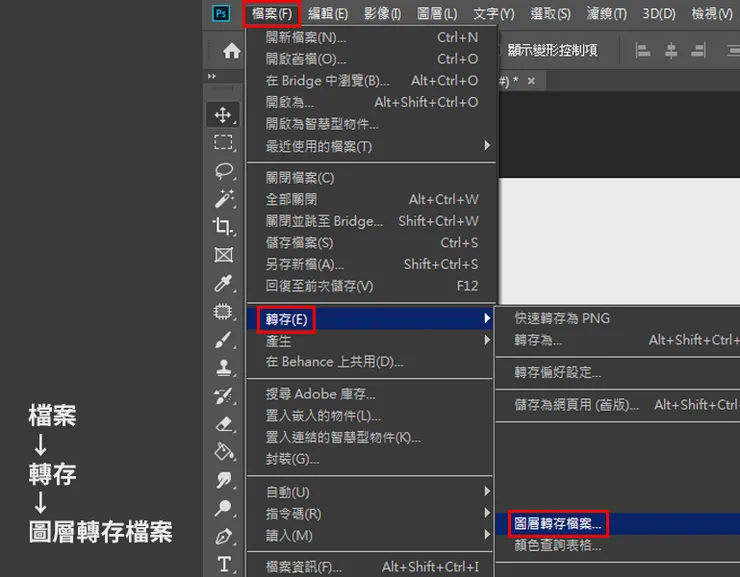
Task: Open the 圖層(L) menu
Action: click(x=437, y=14)
